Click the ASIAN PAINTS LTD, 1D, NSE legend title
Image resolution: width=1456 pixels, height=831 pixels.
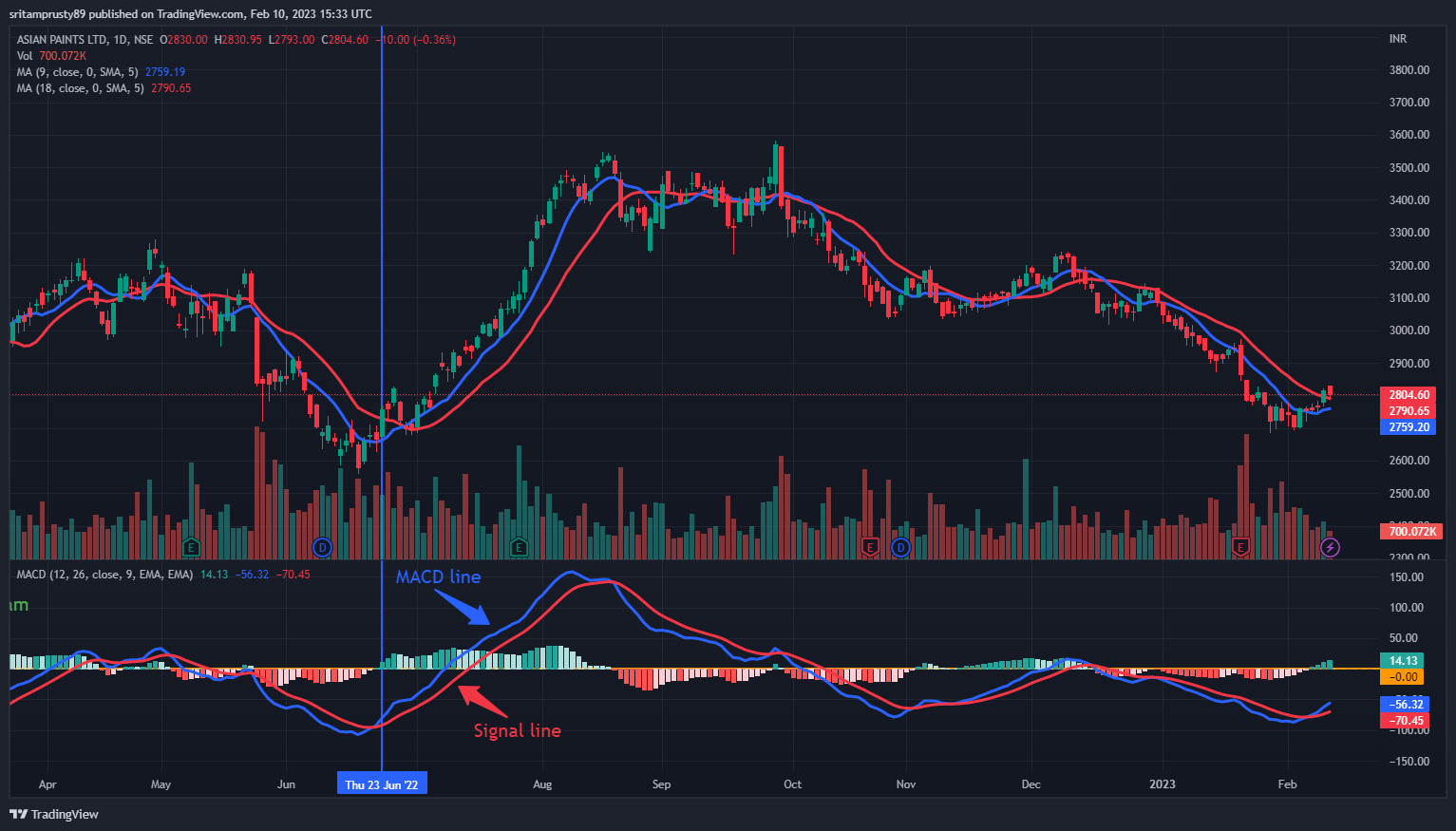[x=85, y=40]
